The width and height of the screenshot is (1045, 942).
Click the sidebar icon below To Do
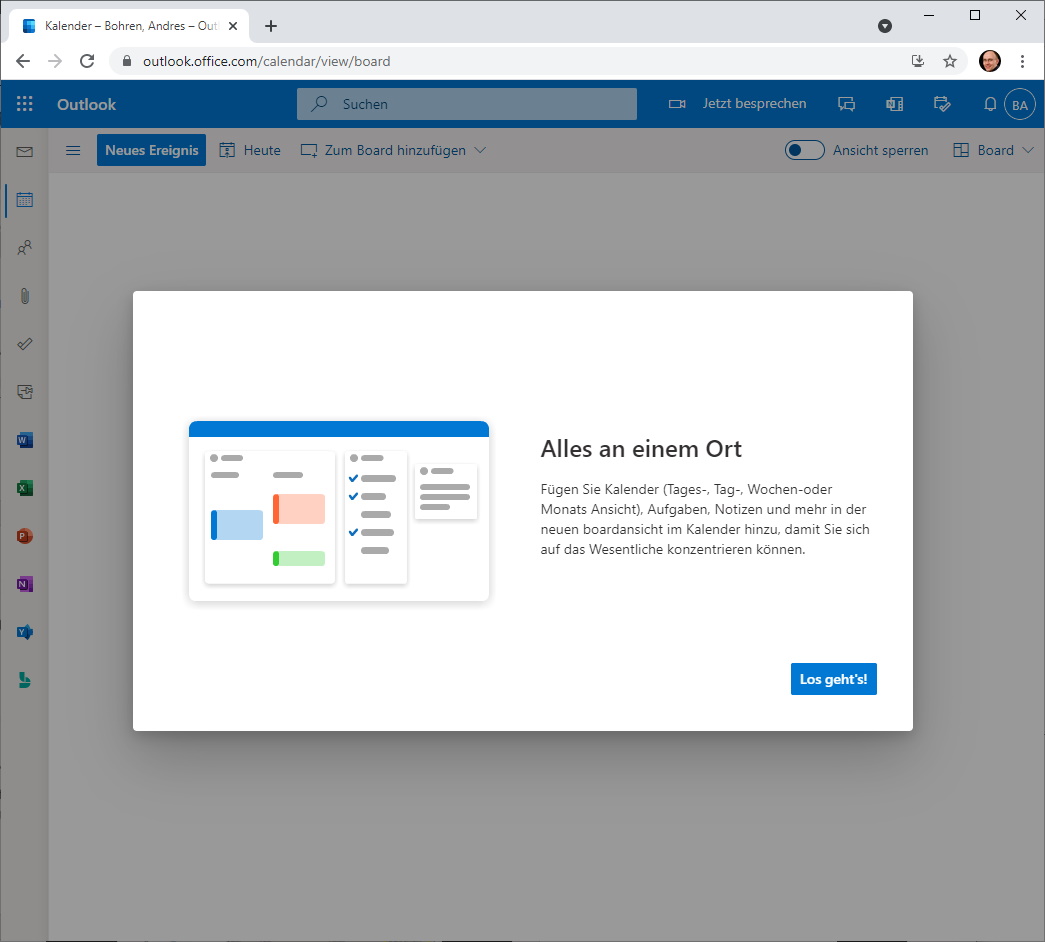[x=25, y=392]
